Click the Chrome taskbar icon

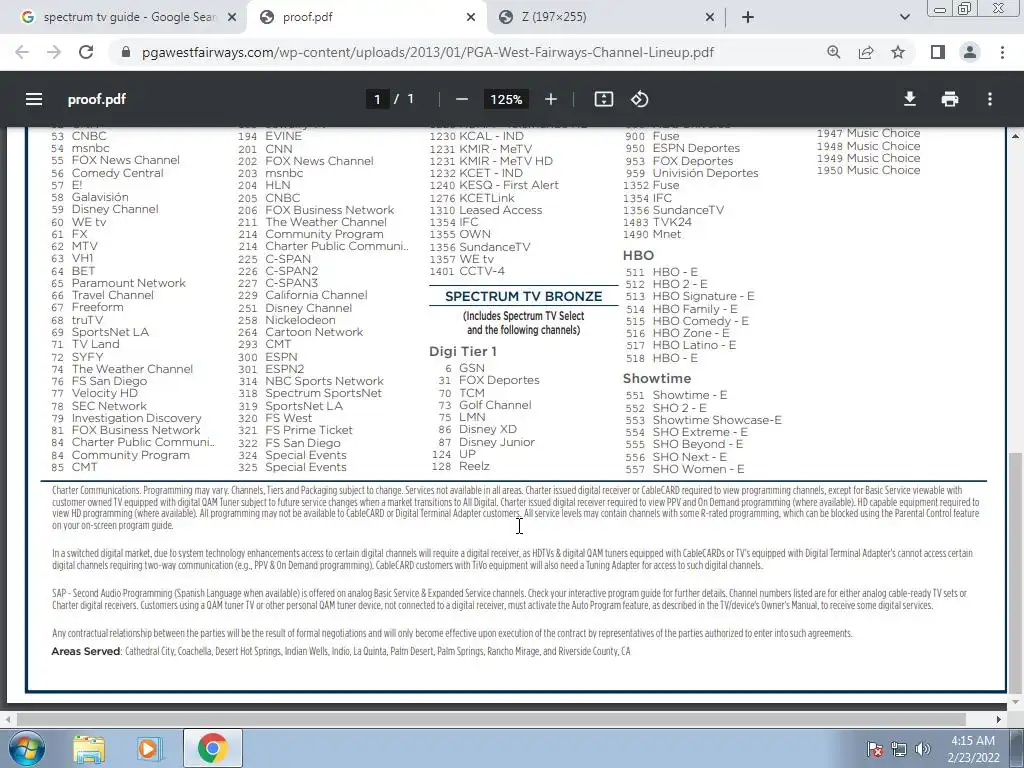pyautogui.click(x=212, y=748)
